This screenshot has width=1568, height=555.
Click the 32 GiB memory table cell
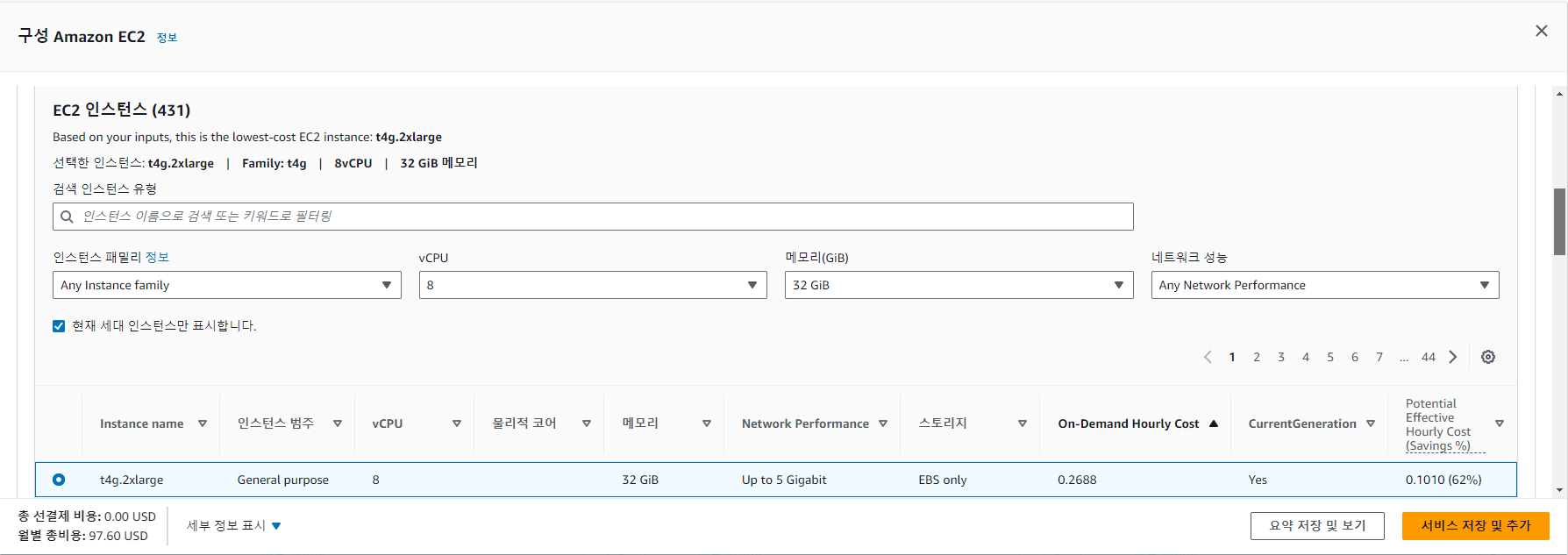(x=640, y=480)
